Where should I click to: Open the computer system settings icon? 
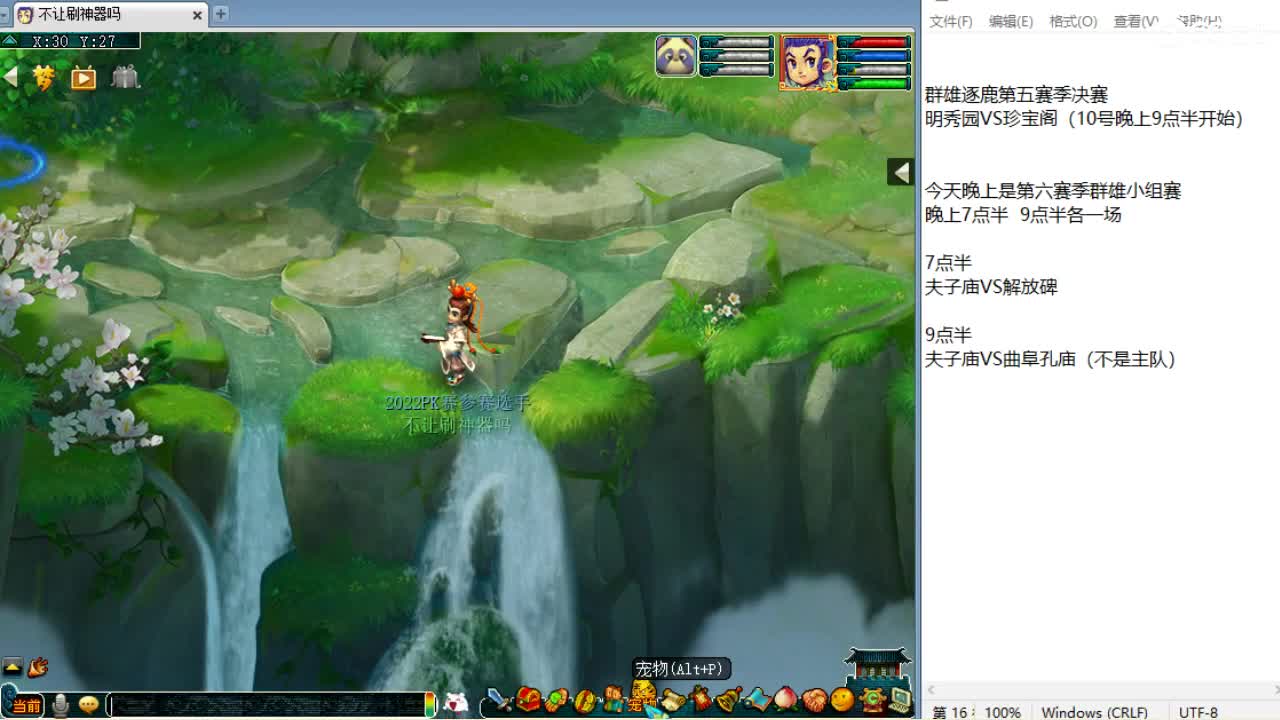(x=901, y=700)
